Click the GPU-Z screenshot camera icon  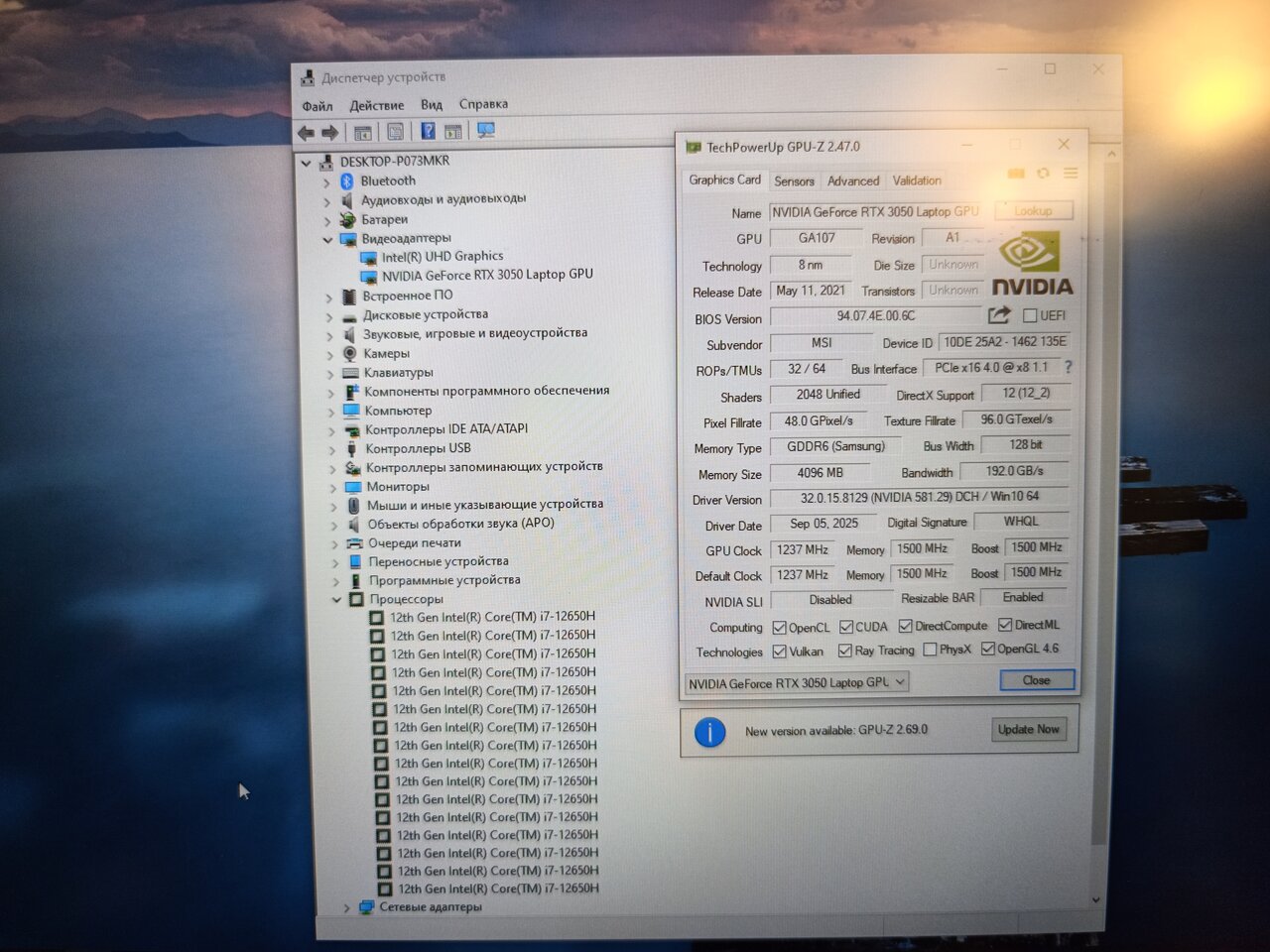1016,174
